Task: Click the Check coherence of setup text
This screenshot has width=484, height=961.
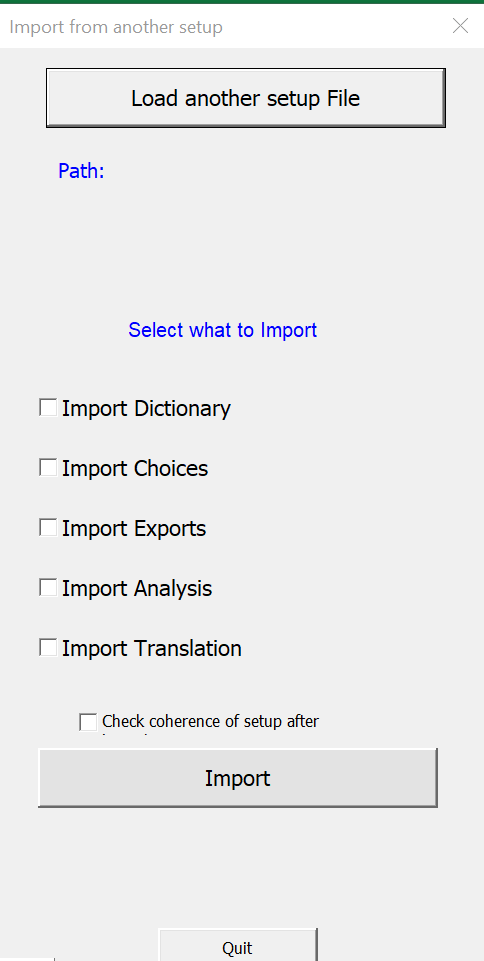Action: pyautogui.click(x=211, y=721)
